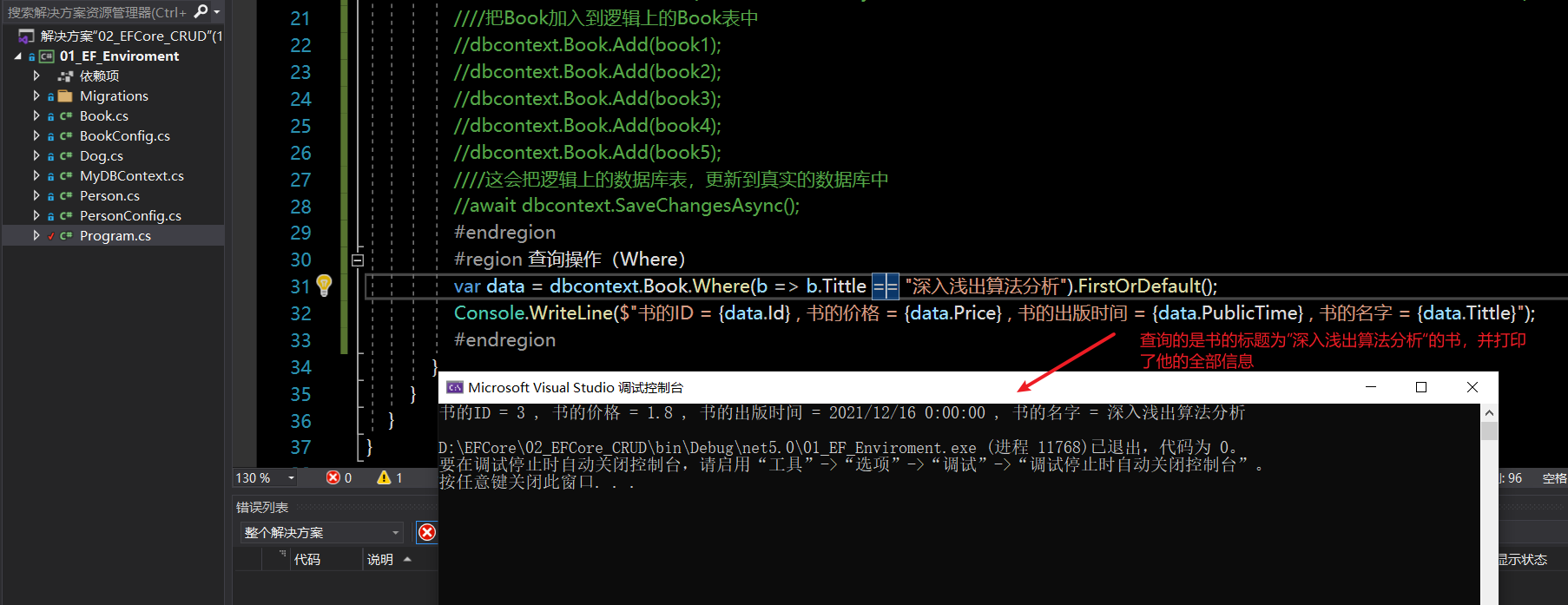Screen dimensions: 1568x605
Task: Click the C# file icon of Dog.cs
Action: (66, 155)
